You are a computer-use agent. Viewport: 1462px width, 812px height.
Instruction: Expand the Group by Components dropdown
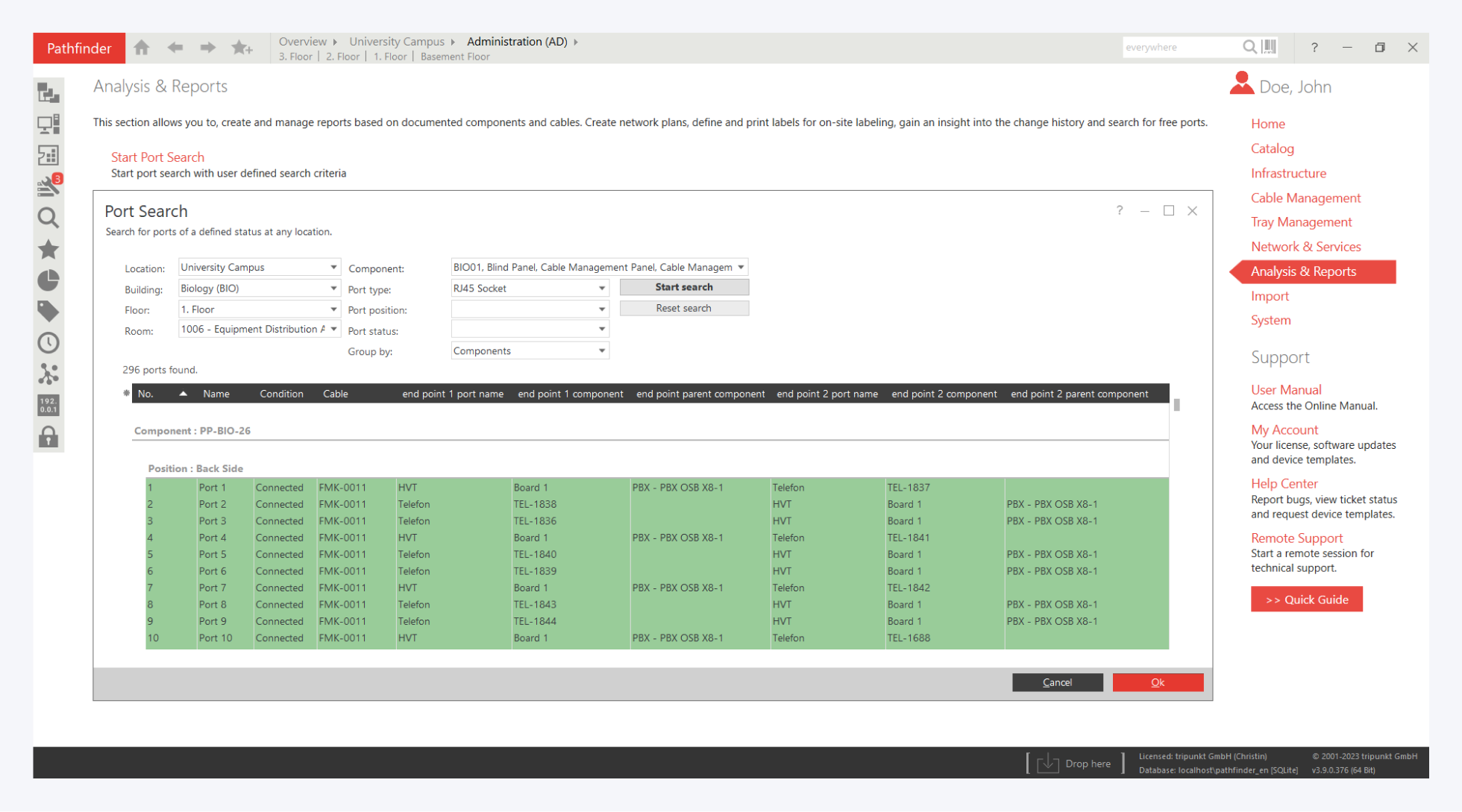(x=601, y=351)
